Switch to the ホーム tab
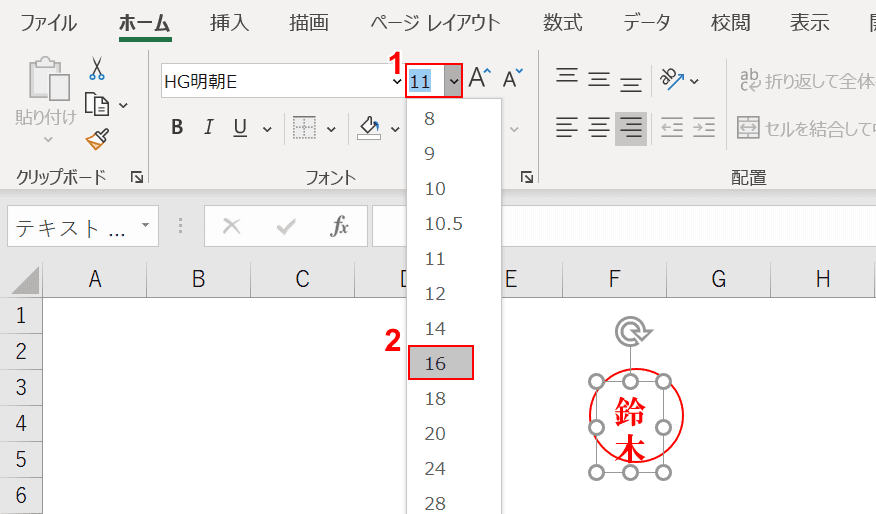This screenshot has height=514, width=876. pyautogui.click(x=145, y=23)
